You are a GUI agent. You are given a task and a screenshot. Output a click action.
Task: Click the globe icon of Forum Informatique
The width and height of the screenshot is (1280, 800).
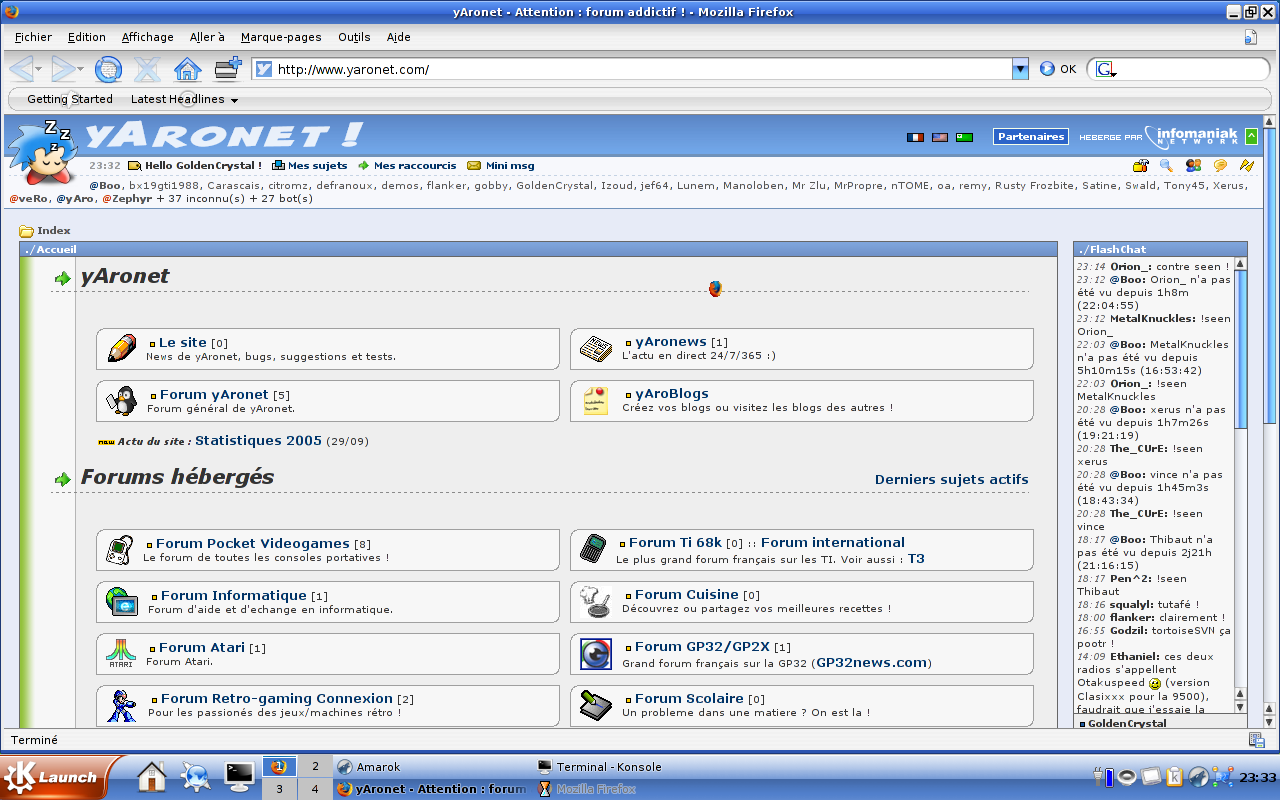(x=121, y=602)
